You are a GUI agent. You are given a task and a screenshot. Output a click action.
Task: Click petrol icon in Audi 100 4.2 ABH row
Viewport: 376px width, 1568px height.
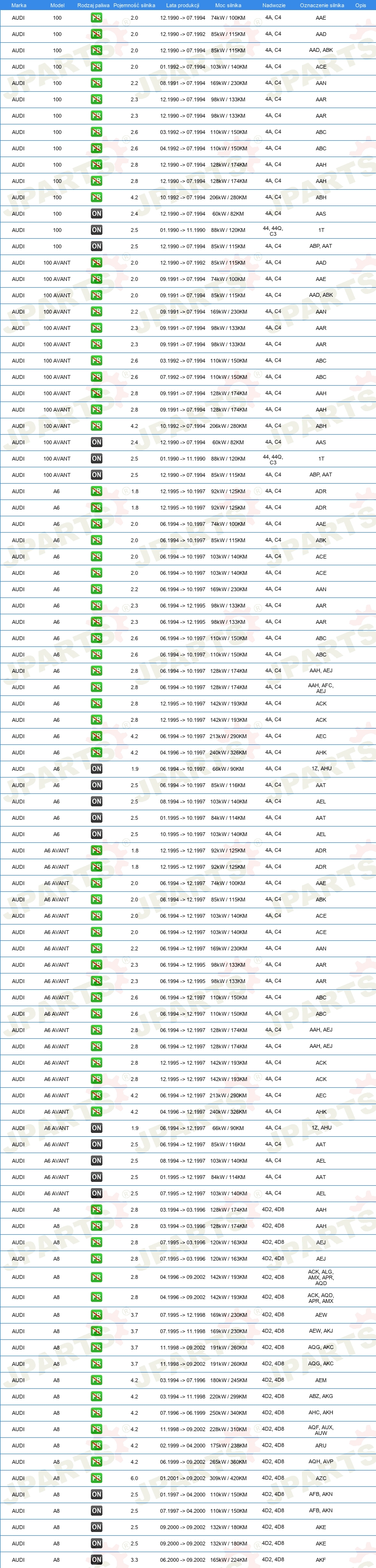pyautogui.click(x=96, y=197)
